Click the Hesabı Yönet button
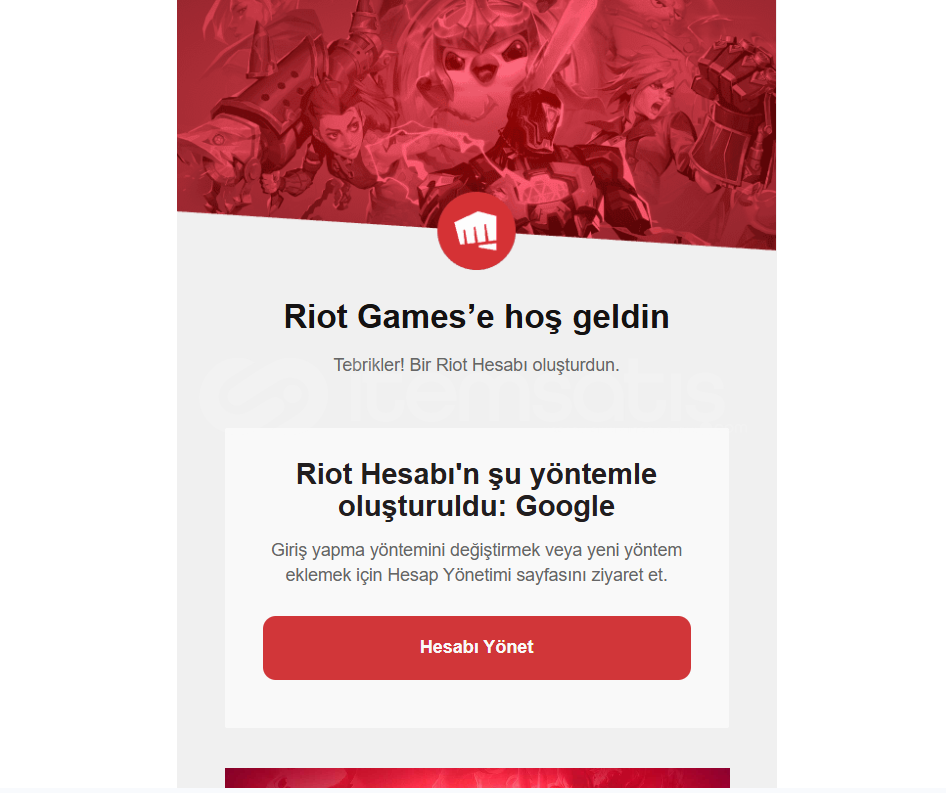Screen dimensions: 946x793 coord(477,648)
